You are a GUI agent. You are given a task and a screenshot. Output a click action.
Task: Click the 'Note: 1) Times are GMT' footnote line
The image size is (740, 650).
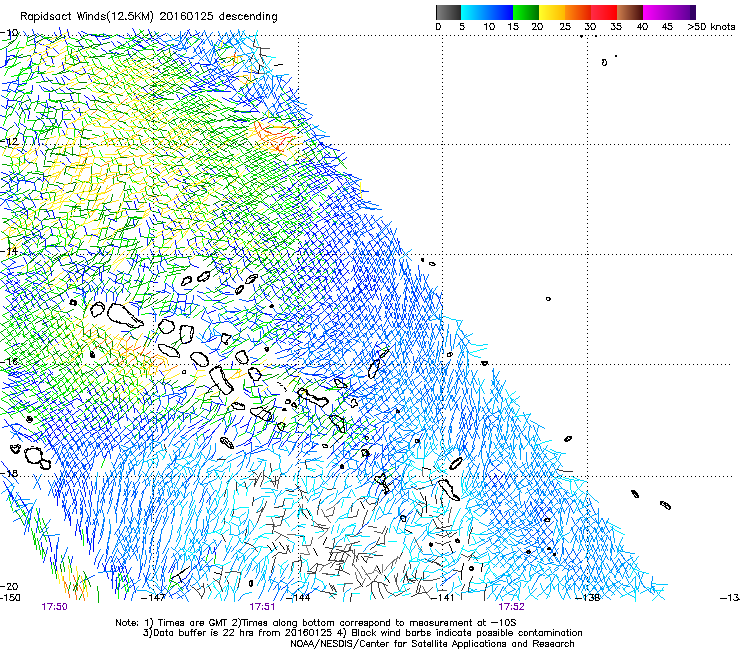(x=316, y=623)
